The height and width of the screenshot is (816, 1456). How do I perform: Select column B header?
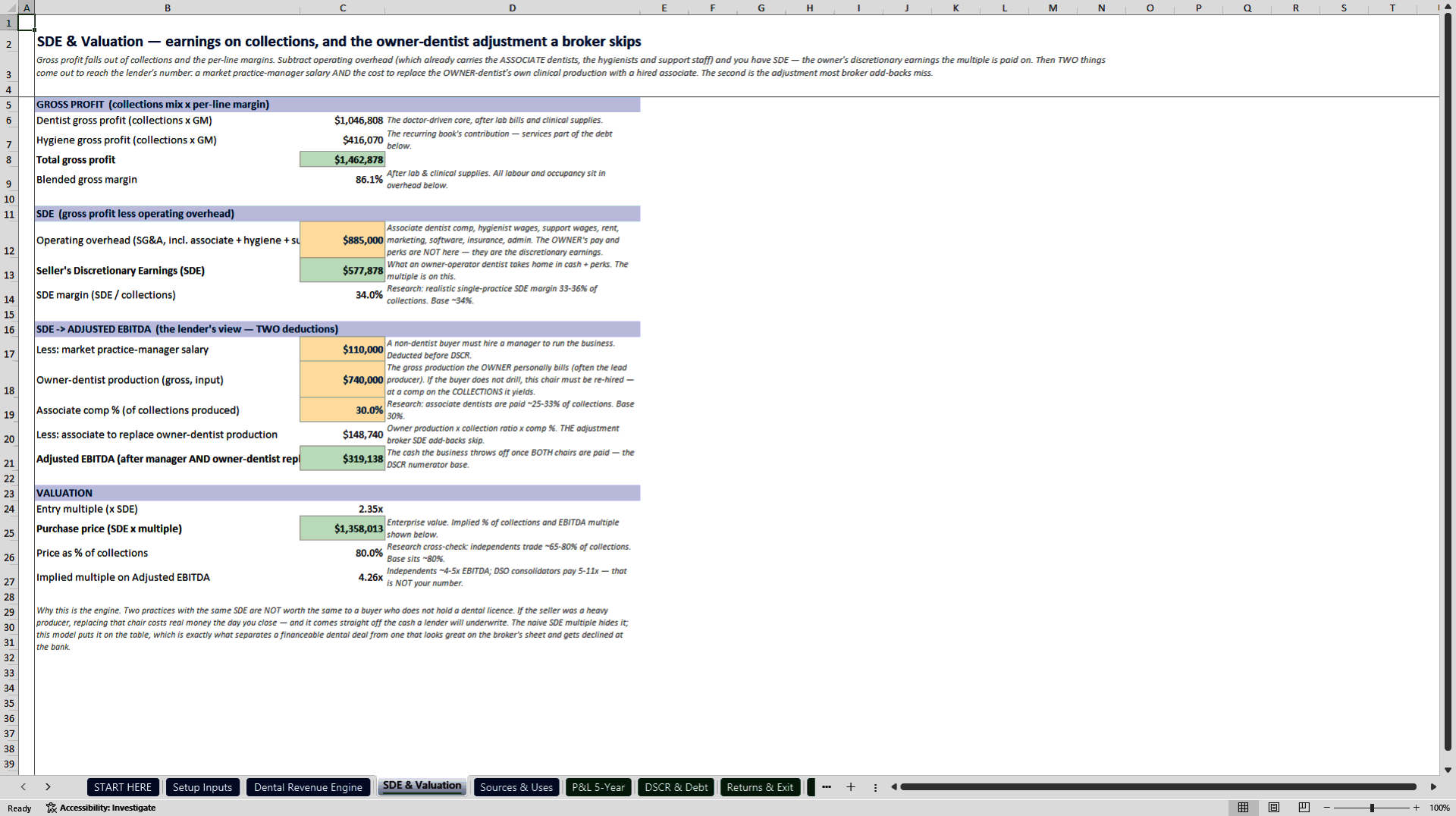pos(167,8)
